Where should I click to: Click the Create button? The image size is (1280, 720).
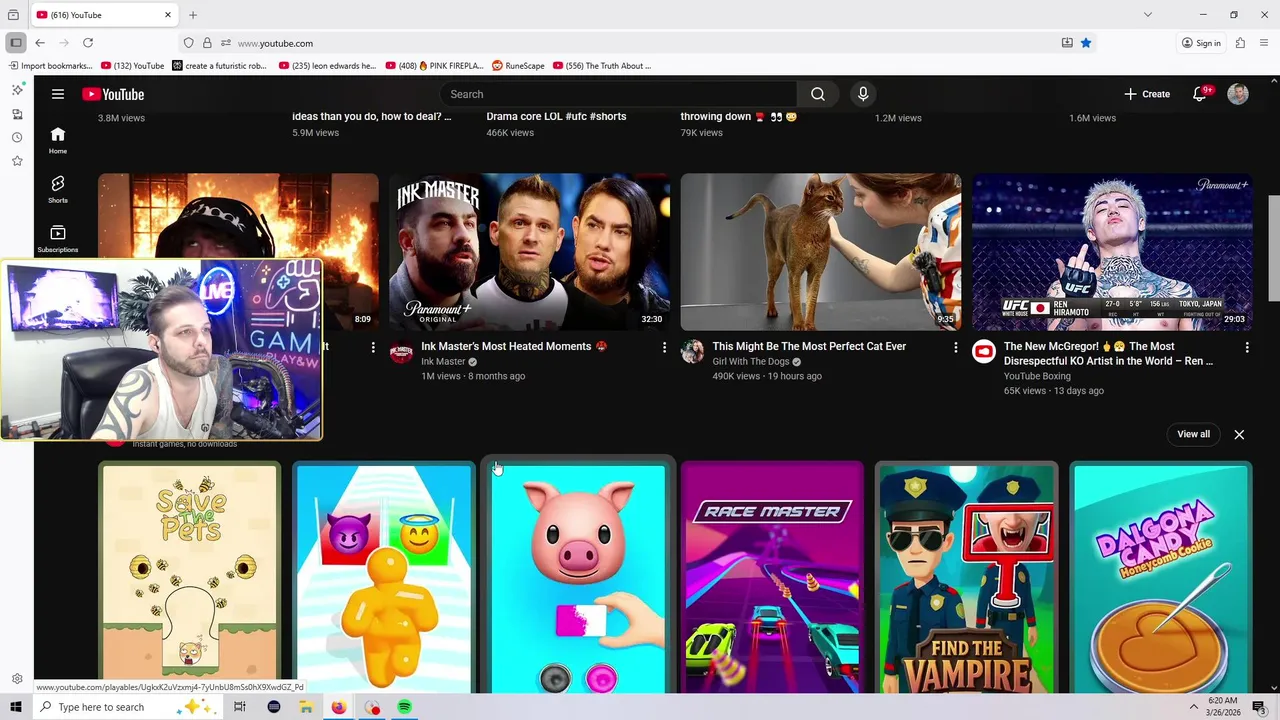[x=1147, y=94]
